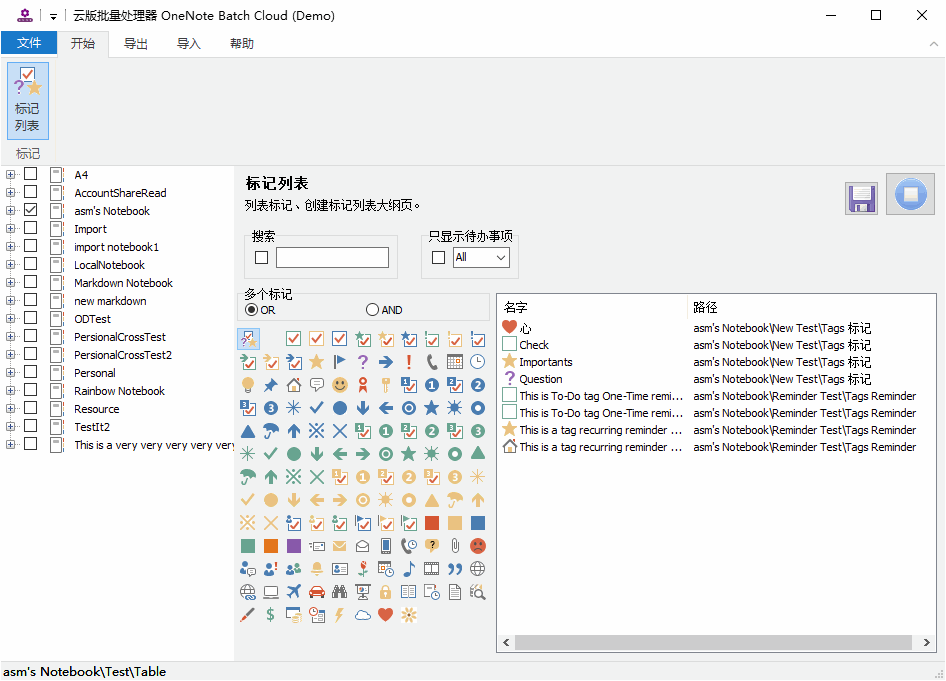Select the solid red square tag swatch
946x681 pixels.
pyautogui.click(x=431, y=523)
